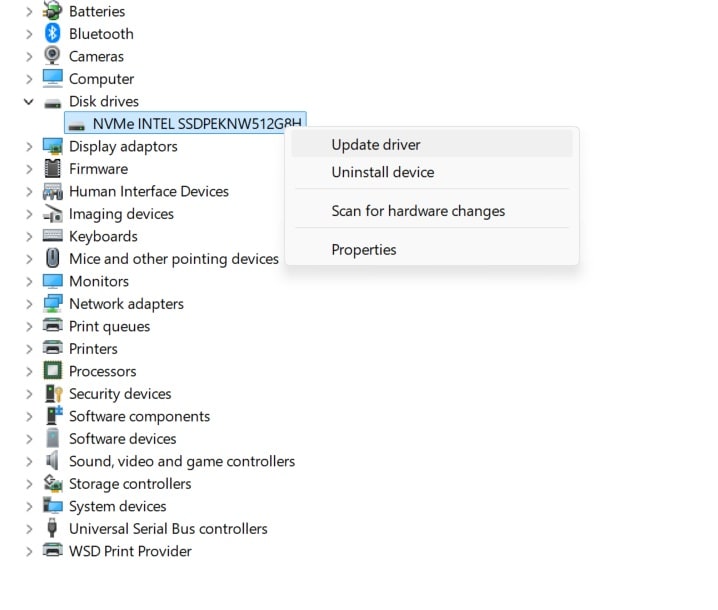Screen dimensions: 718x610
Task: Select the Disk drives label
Action: tap(103, 101)
